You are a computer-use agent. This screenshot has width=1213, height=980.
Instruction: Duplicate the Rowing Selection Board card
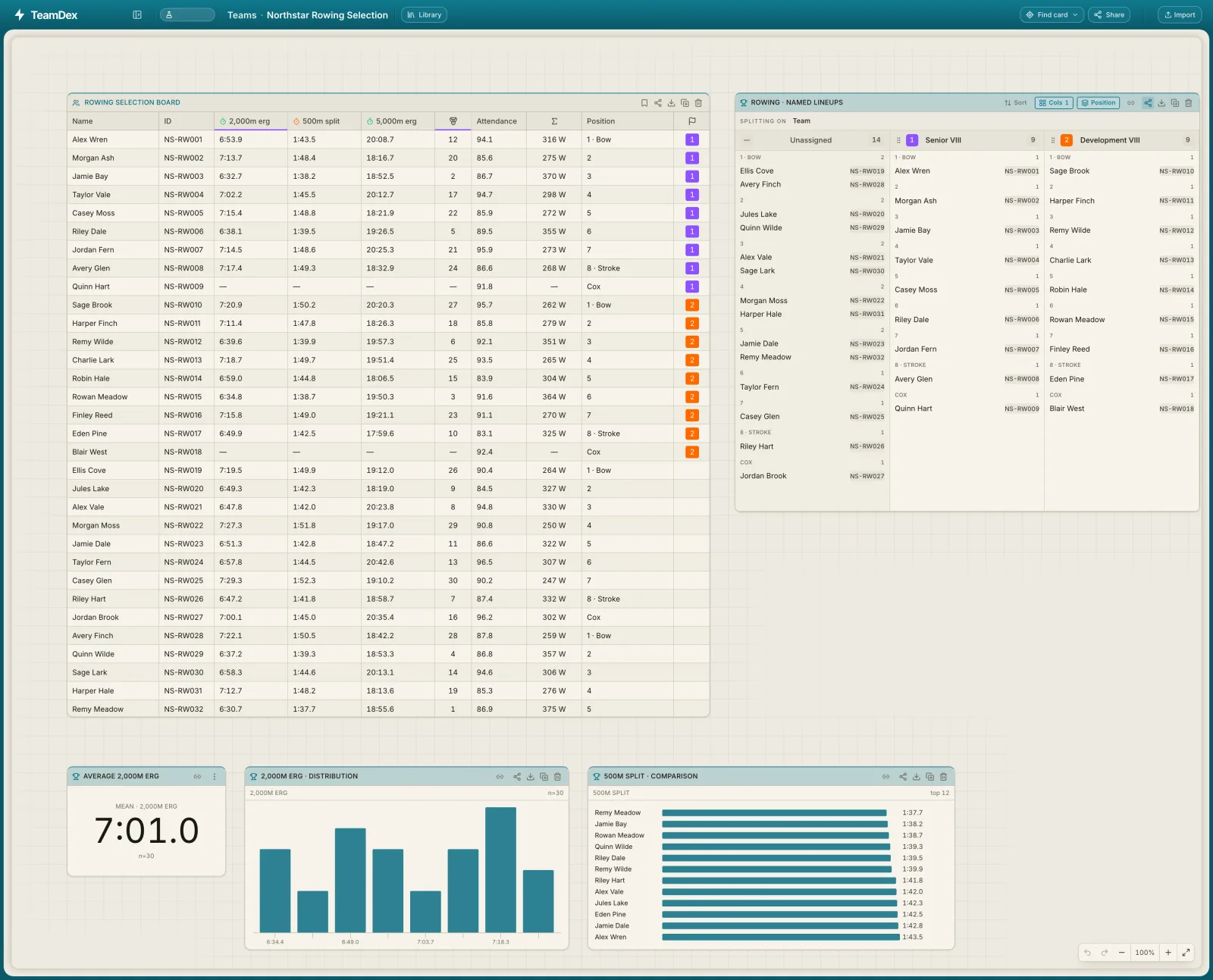coord(685,103)
